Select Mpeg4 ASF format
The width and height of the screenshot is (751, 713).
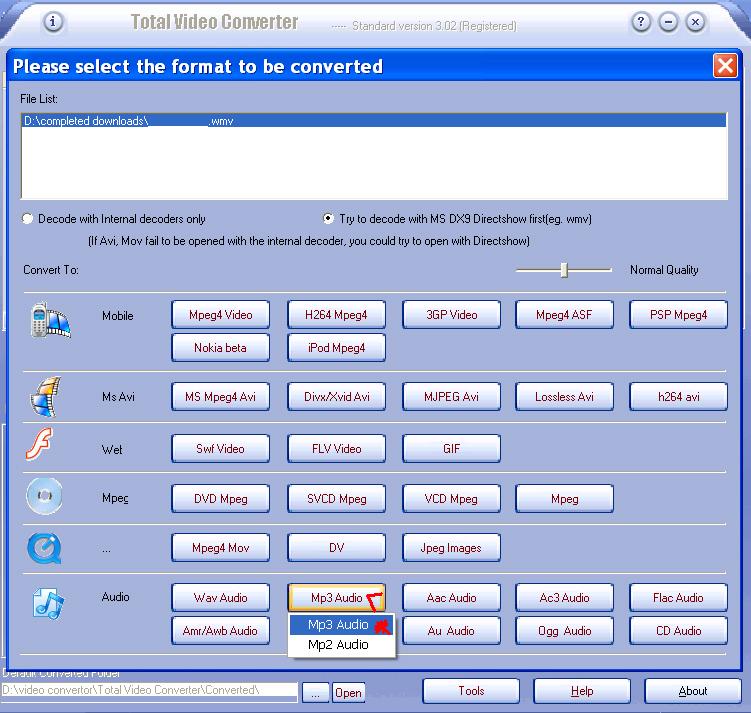click(564, 315)
